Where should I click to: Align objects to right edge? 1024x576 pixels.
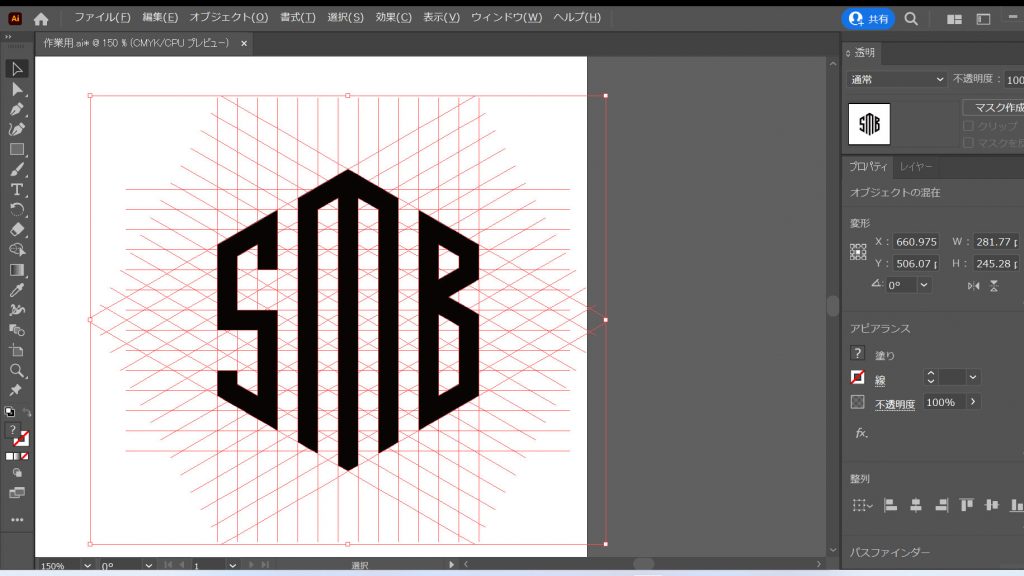tap(941, 505)
